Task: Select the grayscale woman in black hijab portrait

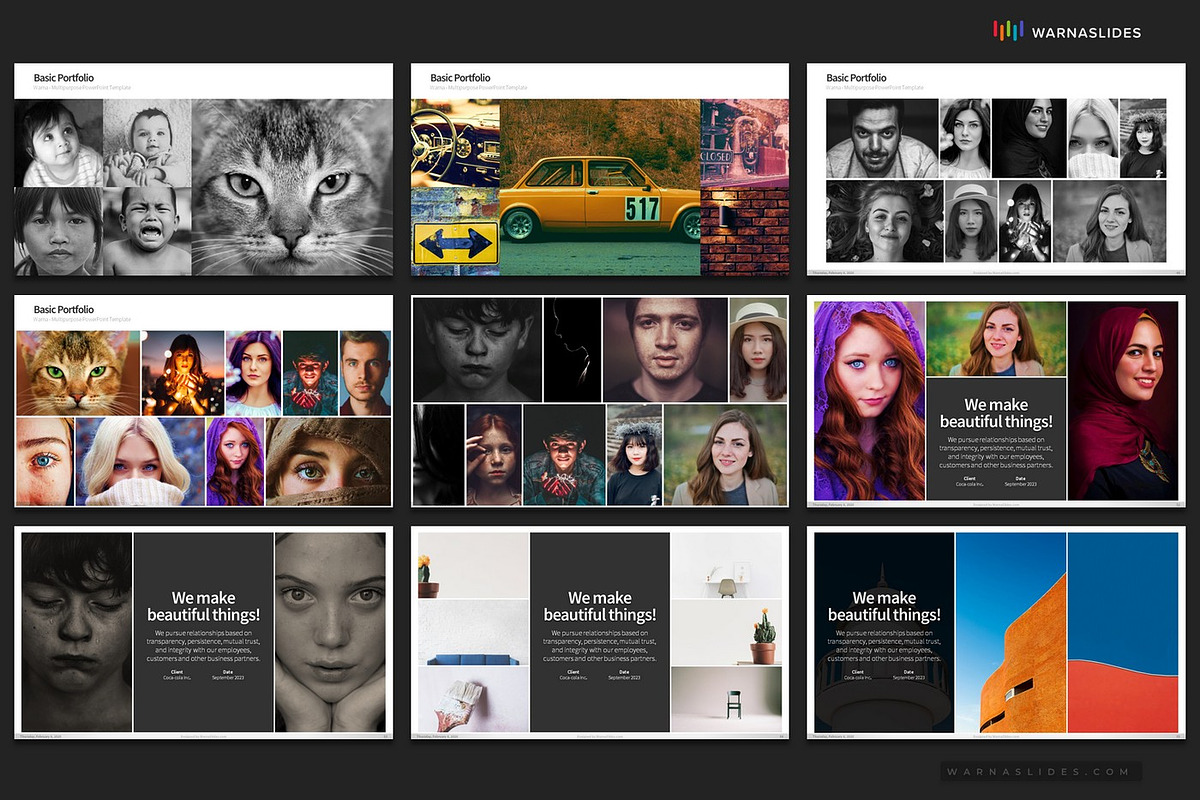Action: coord(1029,138)
